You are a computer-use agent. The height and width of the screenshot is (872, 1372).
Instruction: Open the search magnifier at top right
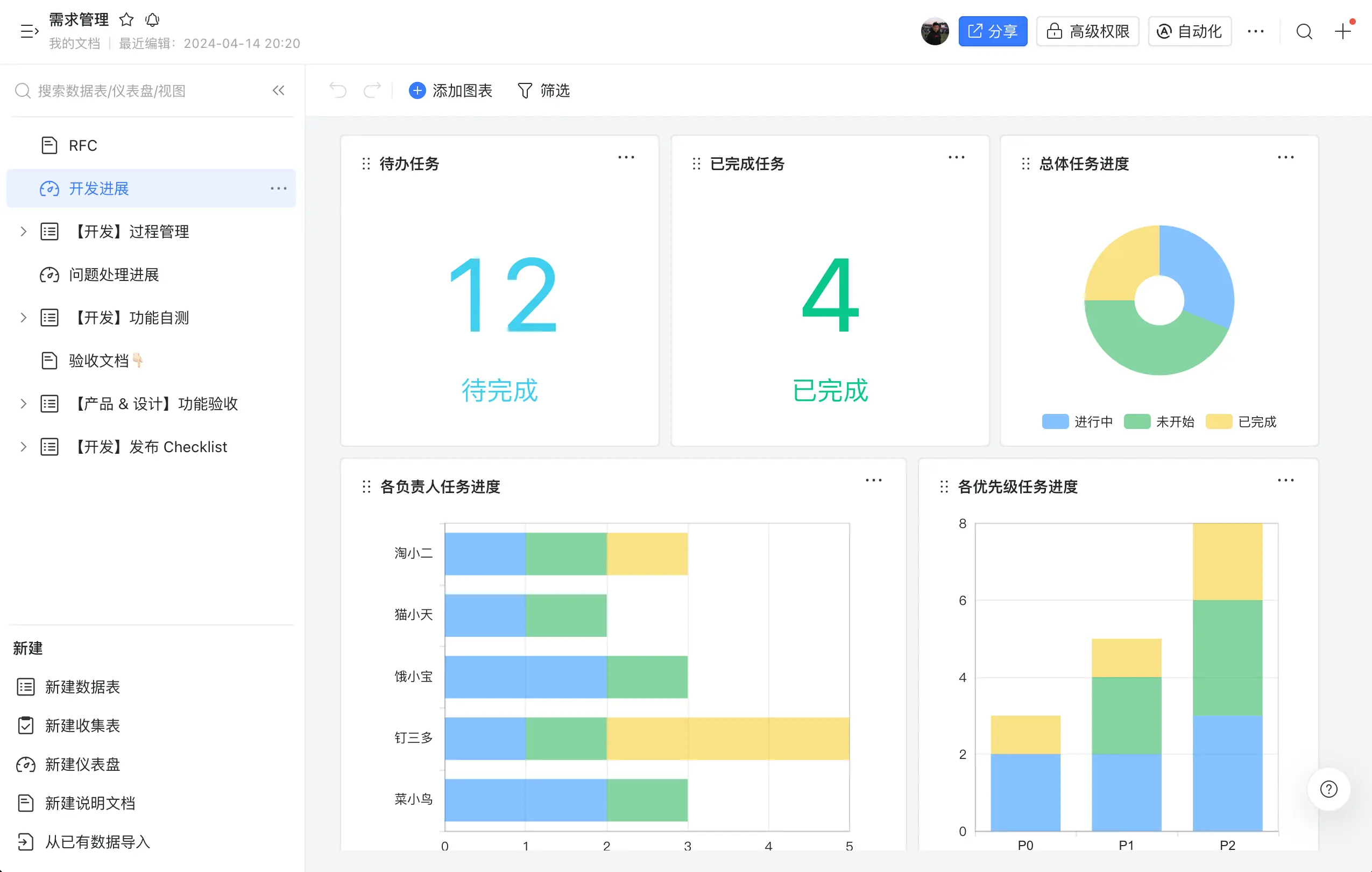(x=1304, y=31)
